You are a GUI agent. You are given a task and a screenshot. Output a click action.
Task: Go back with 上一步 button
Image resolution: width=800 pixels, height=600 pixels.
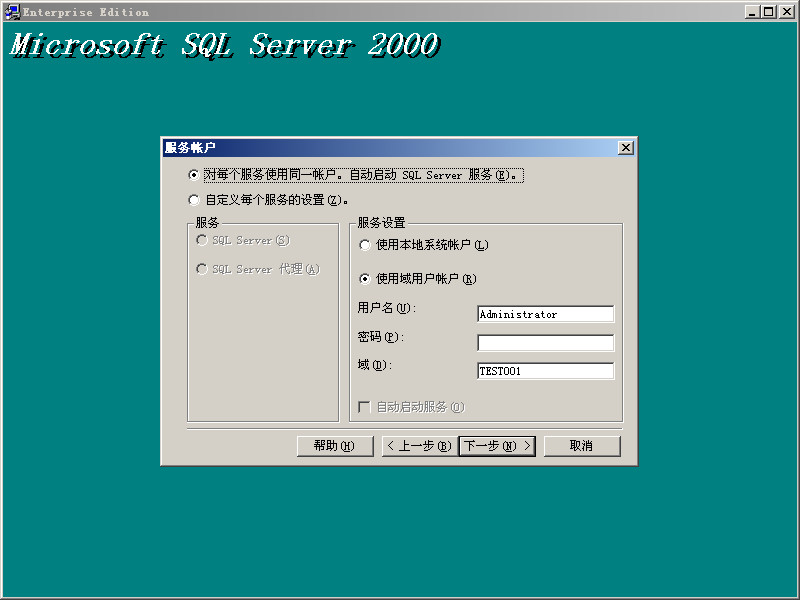420,446
